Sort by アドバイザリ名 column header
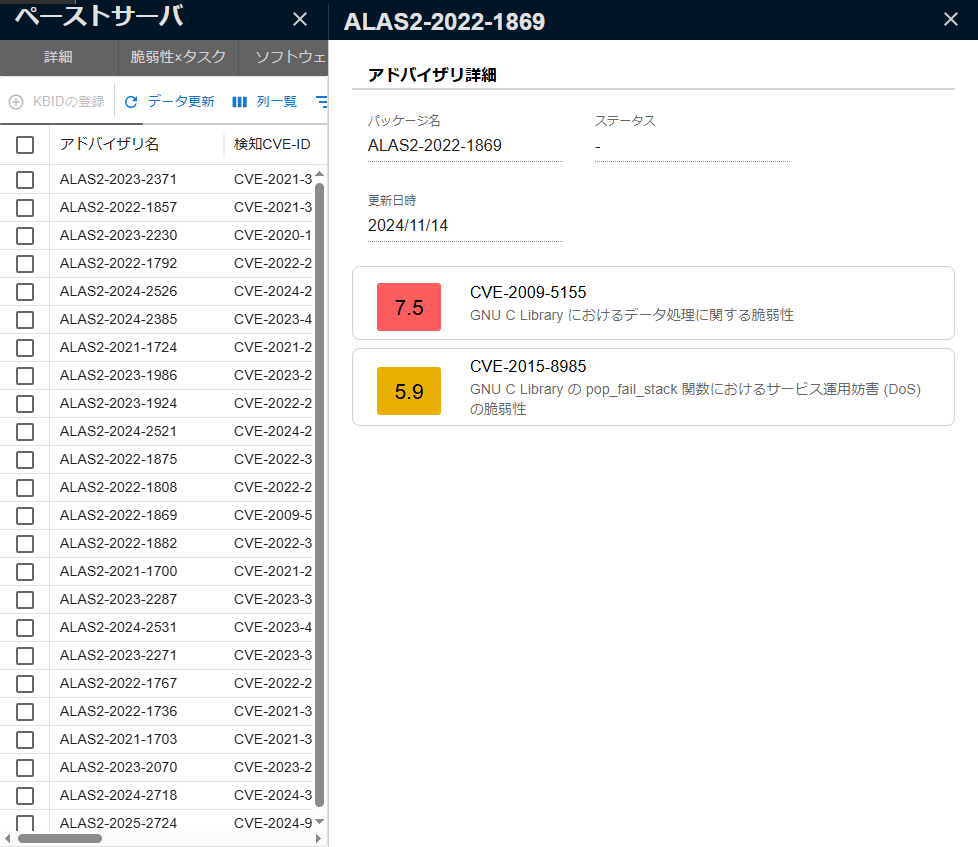 tap(109, 144)
